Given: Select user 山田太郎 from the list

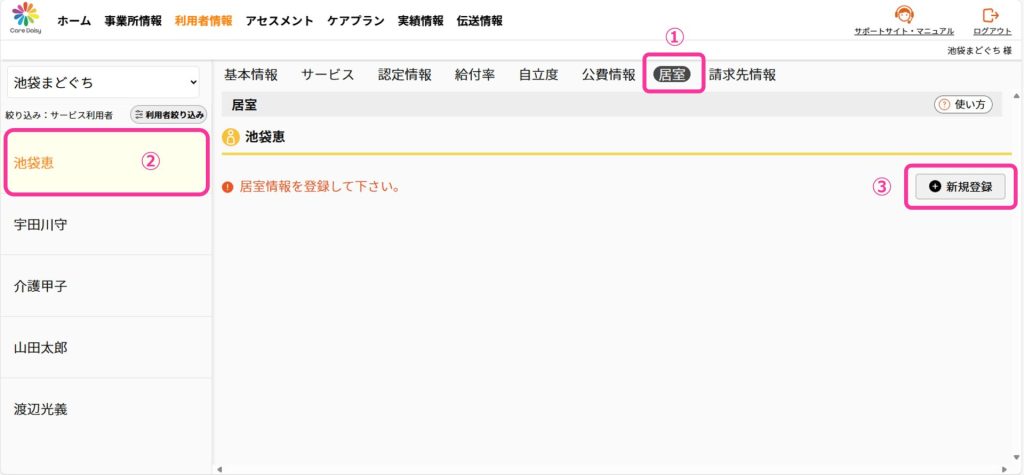Looking at the screenshot, I should [106, 348].
